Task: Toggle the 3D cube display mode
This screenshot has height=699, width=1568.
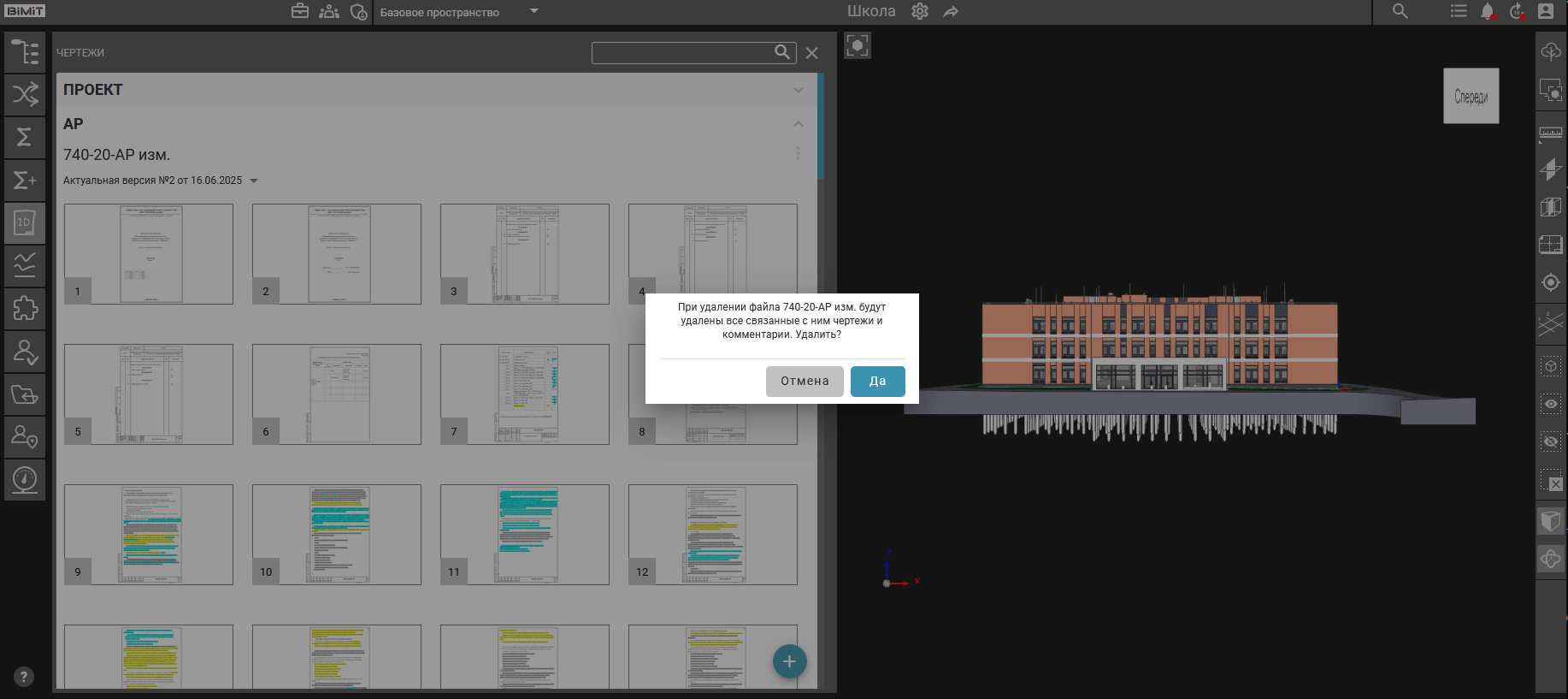Action: pyautogui.click(x=1550, y=520)
